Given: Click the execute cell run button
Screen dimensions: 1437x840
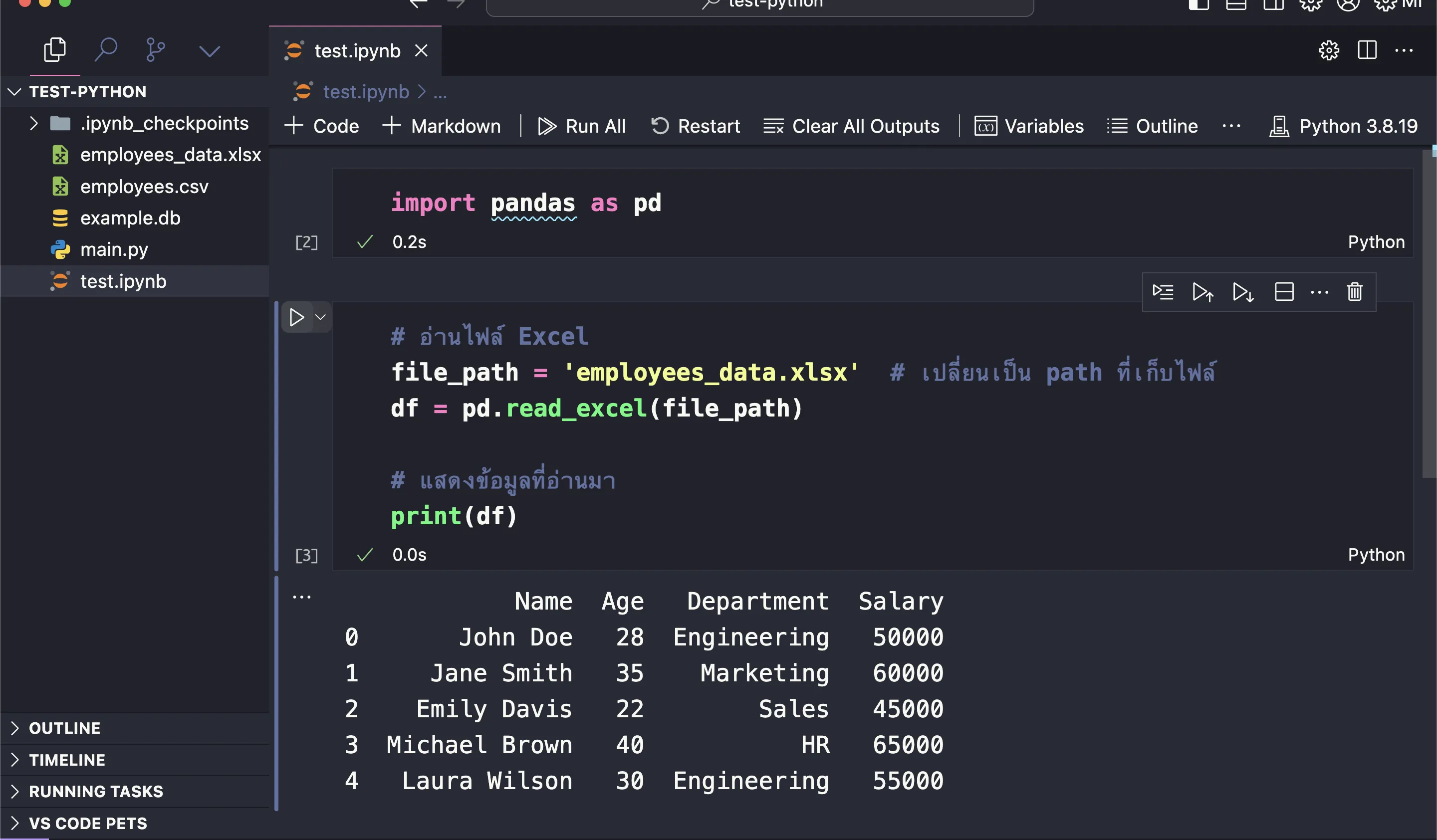Looking at the screenshot, I should click(x=297, y=317).
